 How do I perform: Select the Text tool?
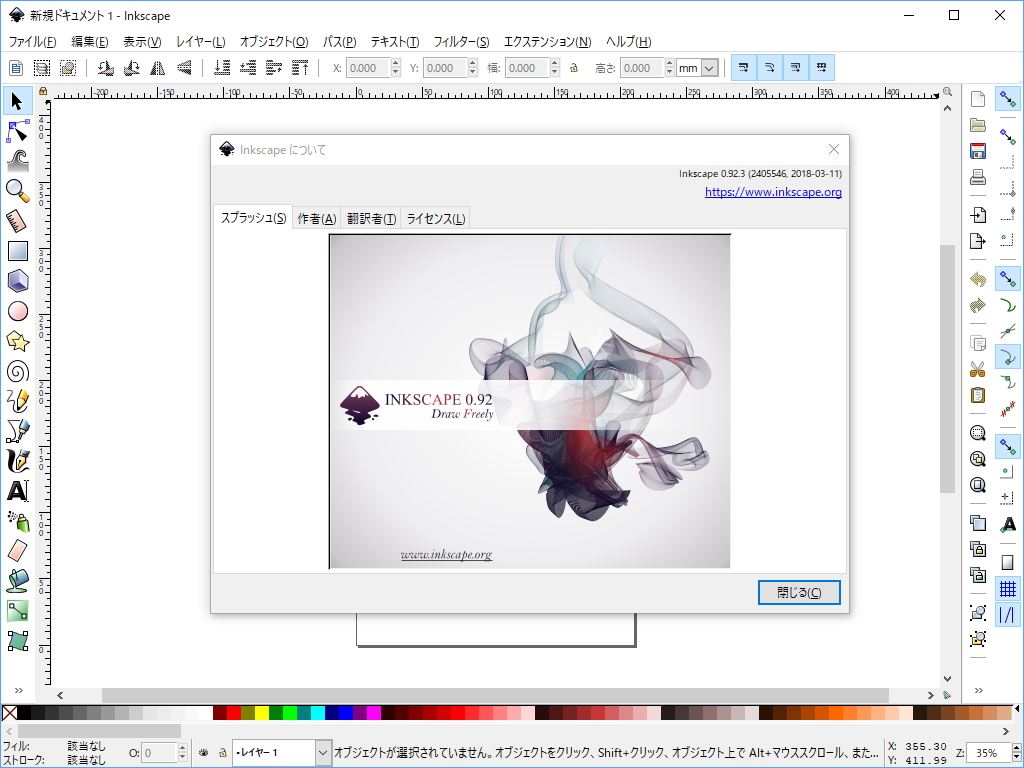pos(16,492)
